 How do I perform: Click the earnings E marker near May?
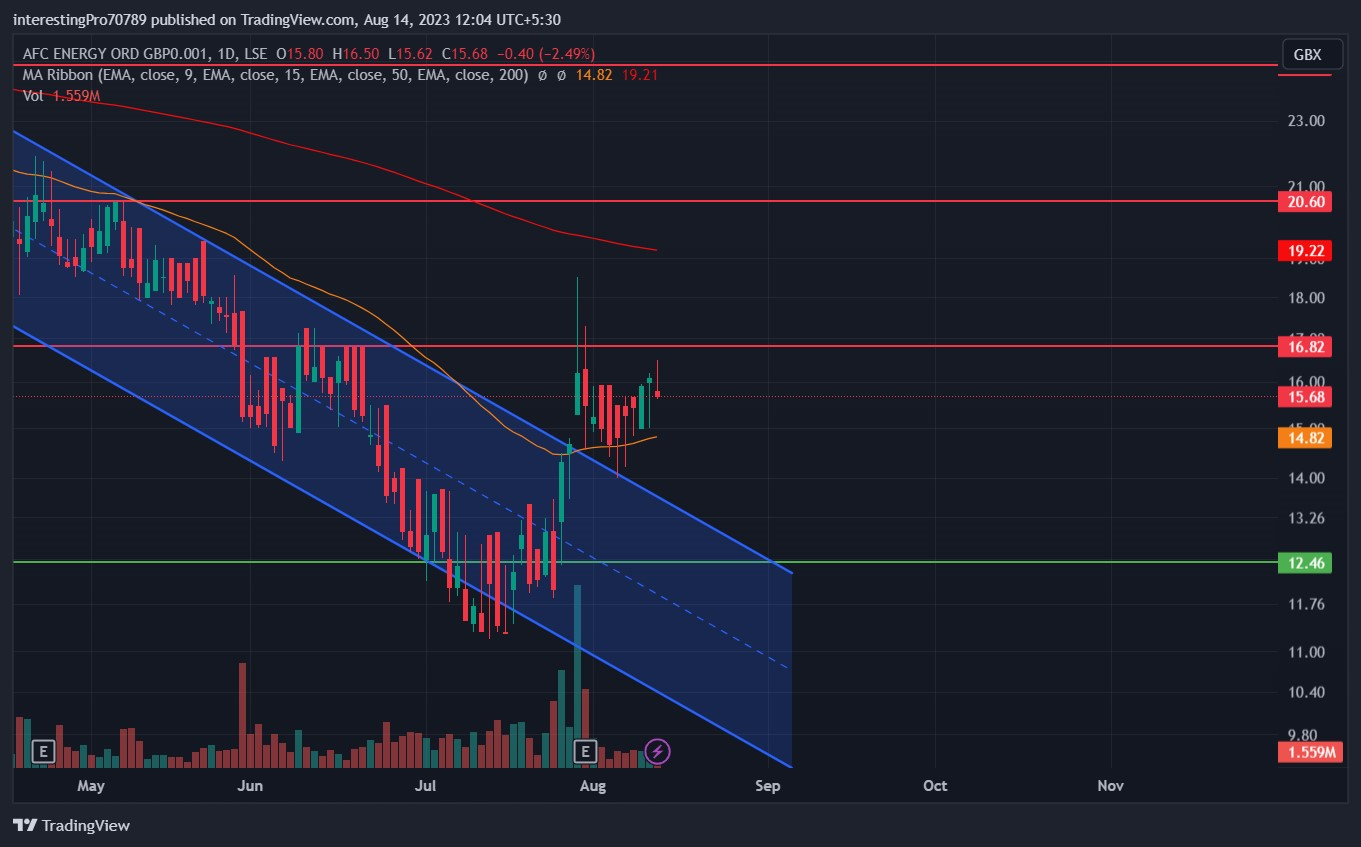[x=43, y=751]
